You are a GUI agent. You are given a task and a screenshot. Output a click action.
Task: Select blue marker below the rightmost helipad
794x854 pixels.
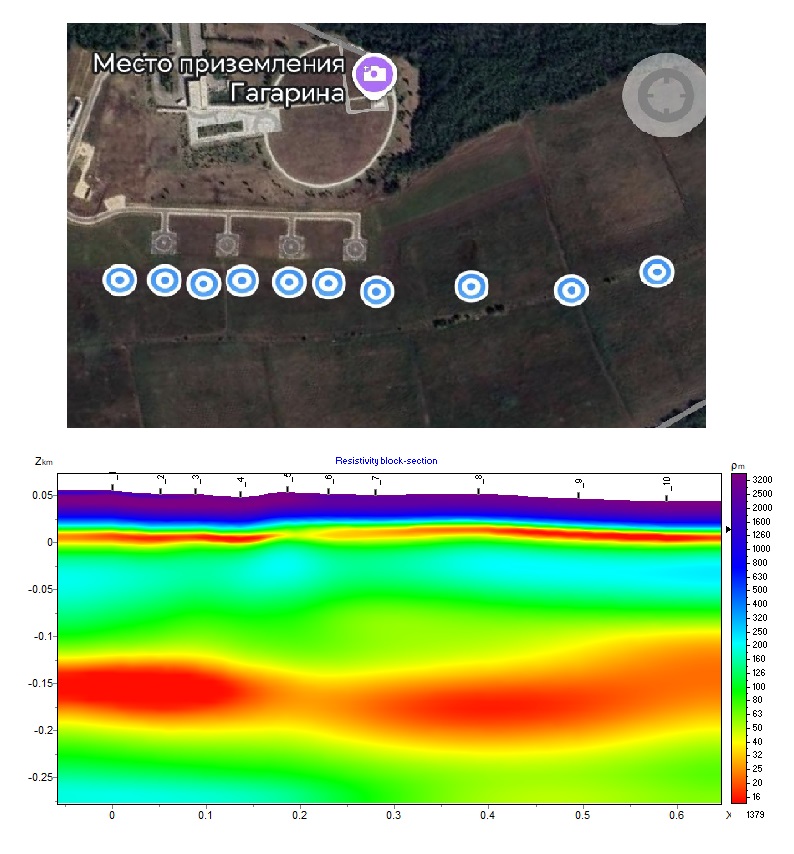click(329, 284)
